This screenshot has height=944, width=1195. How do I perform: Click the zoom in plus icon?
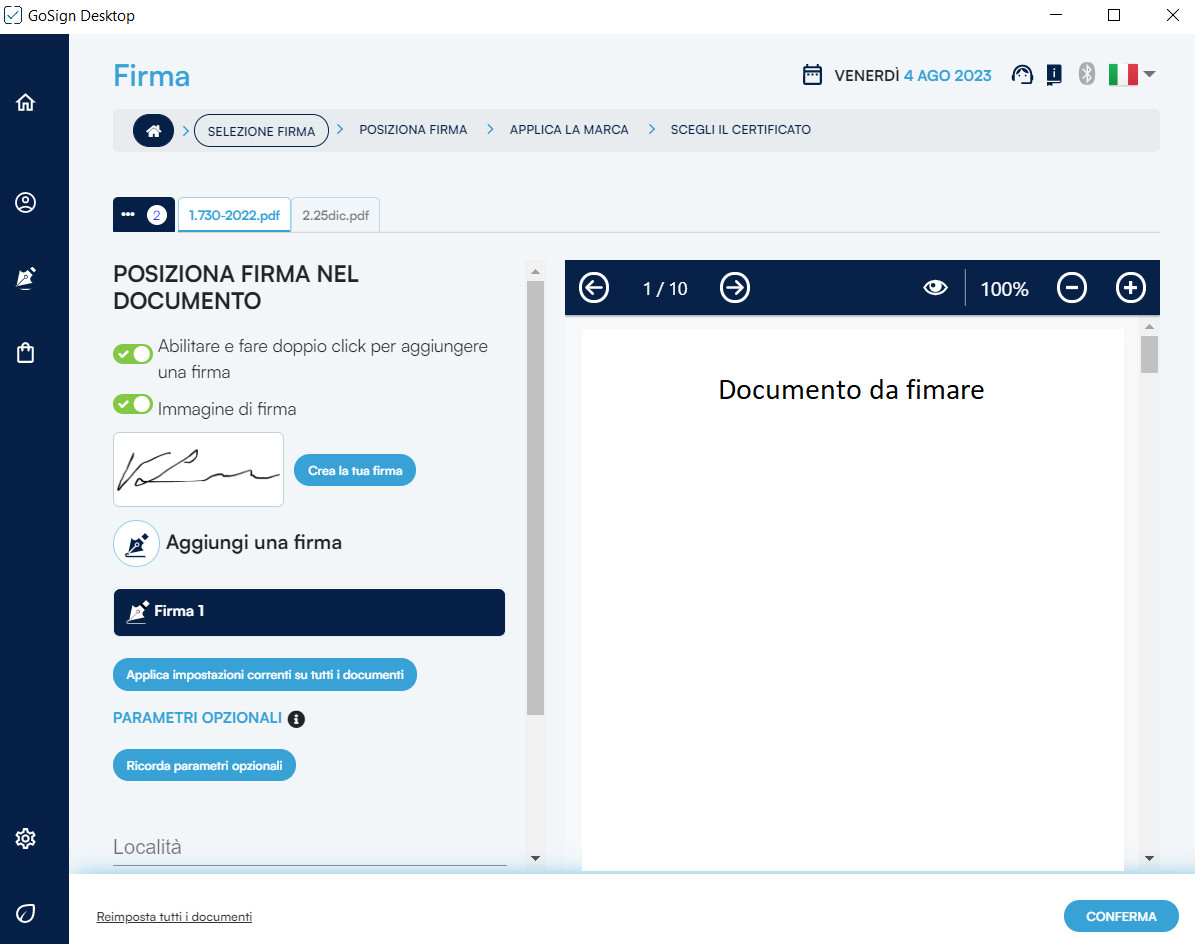pyautogui.click(x=1130, y=289)
